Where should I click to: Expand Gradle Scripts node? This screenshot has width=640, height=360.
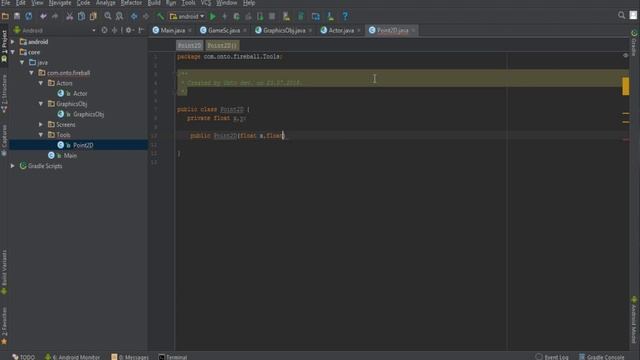[x=13, y=166]
